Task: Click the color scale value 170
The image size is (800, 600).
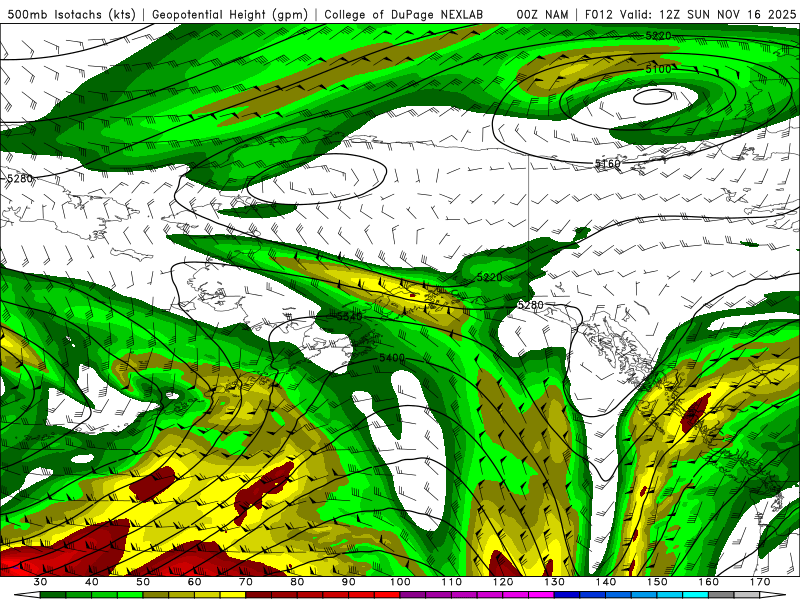Action: pyautogui.click(x=760, y=582)
